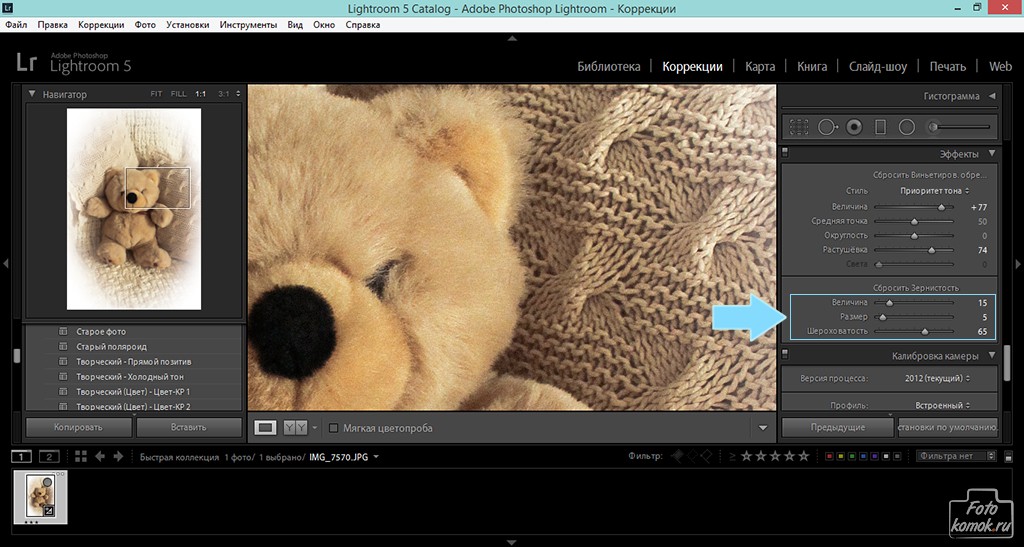The height and width of the screenshot is (547, 1024).
Task: Select the IMG_7570 filmstrip thumbnail
Action: click(40, 497)
